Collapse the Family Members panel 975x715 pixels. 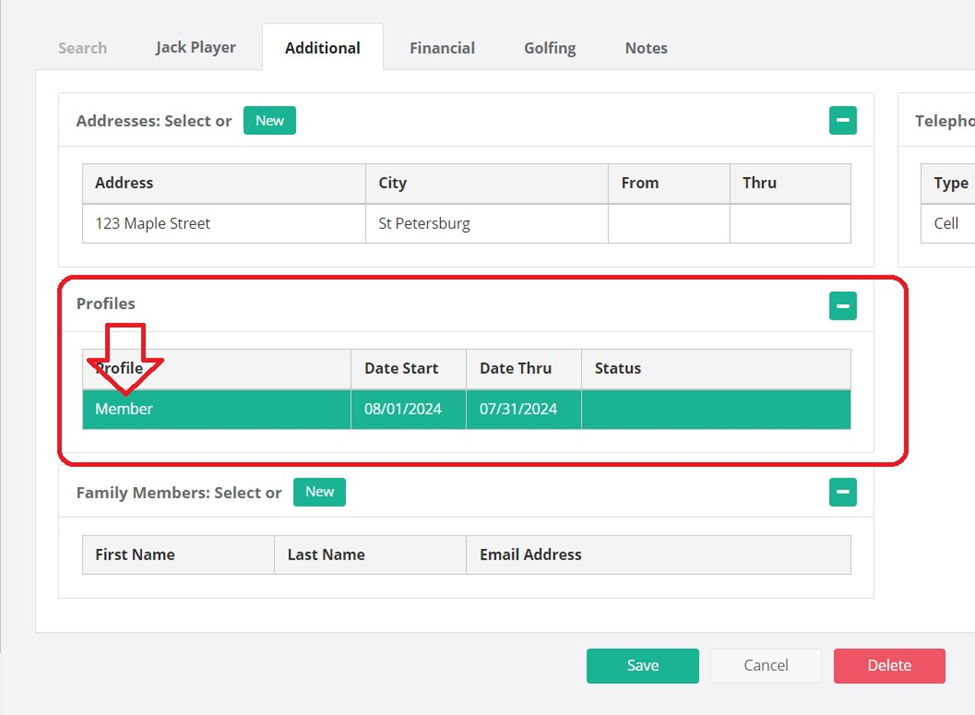pyautogui.click(x=843, y=492)
